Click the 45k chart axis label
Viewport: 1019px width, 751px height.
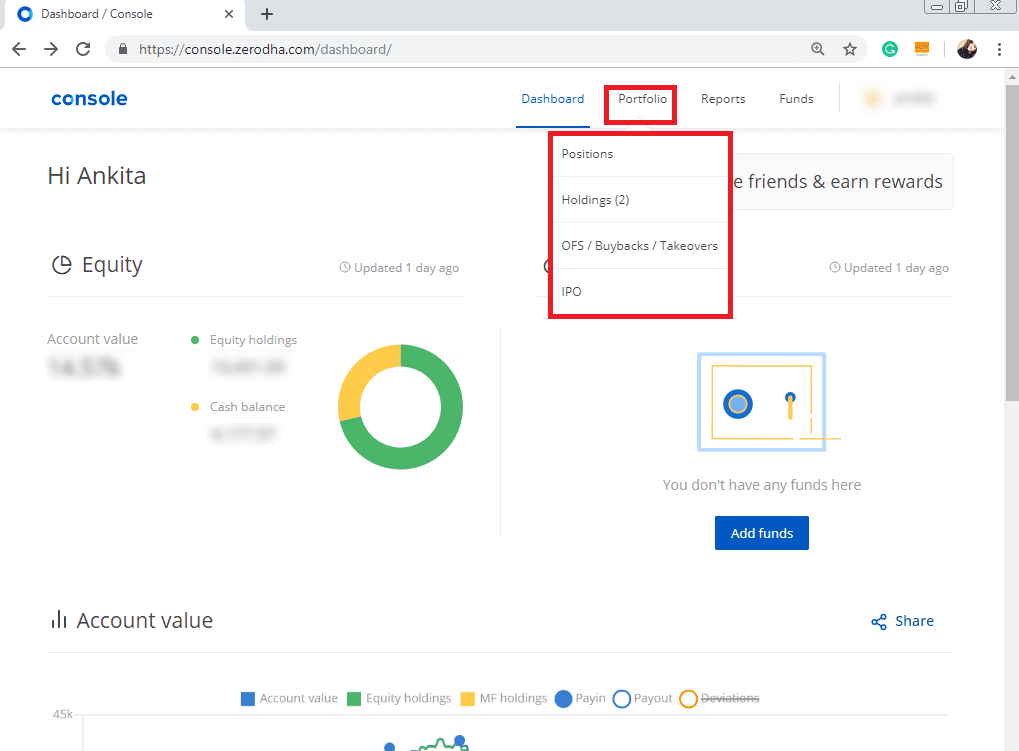point(63,715)
